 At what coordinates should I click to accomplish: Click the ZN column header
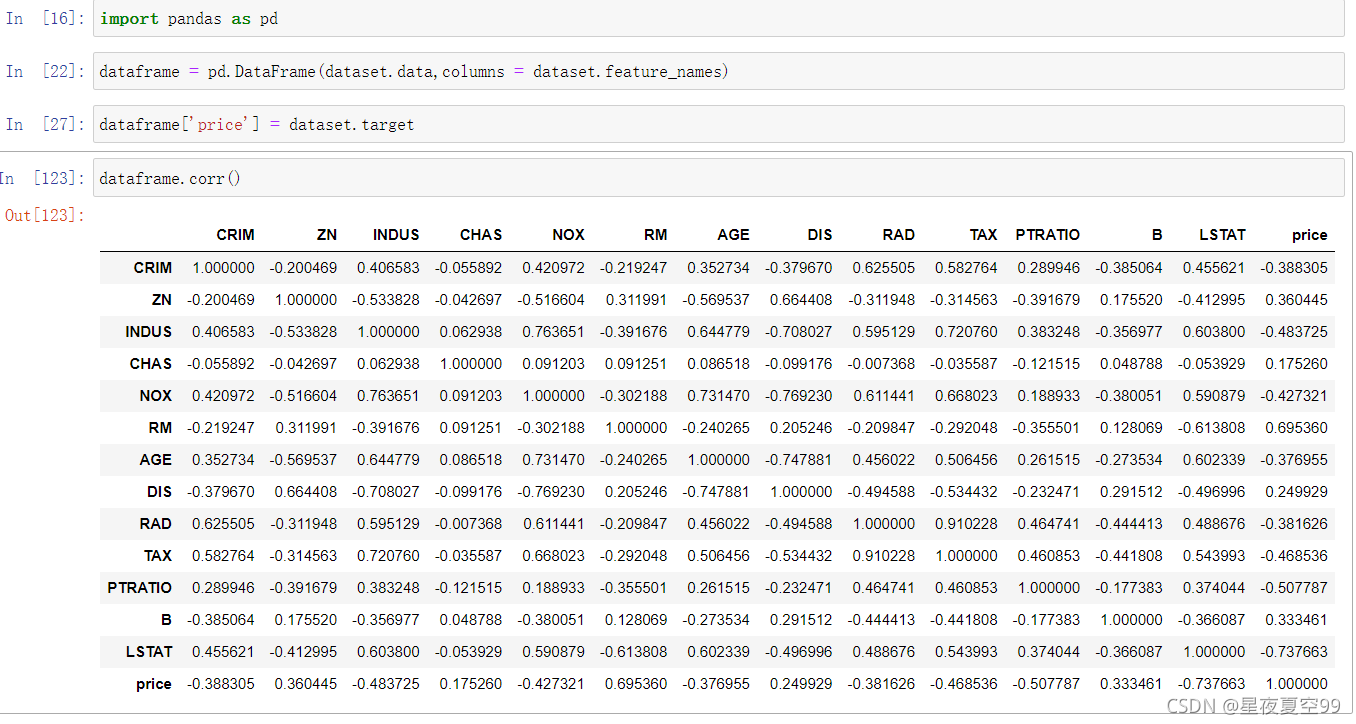327,235
